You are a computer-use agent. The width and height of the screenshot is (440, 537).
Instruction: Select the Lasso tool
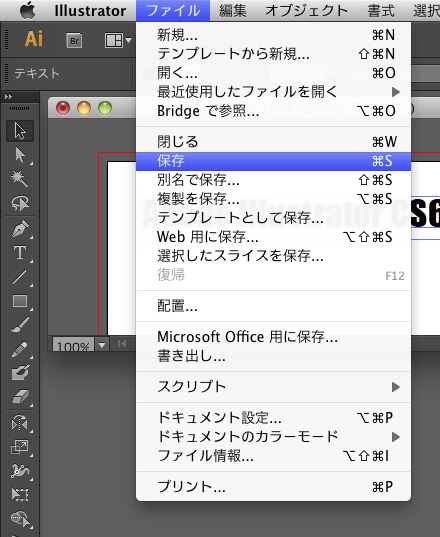tap(20, 203)
